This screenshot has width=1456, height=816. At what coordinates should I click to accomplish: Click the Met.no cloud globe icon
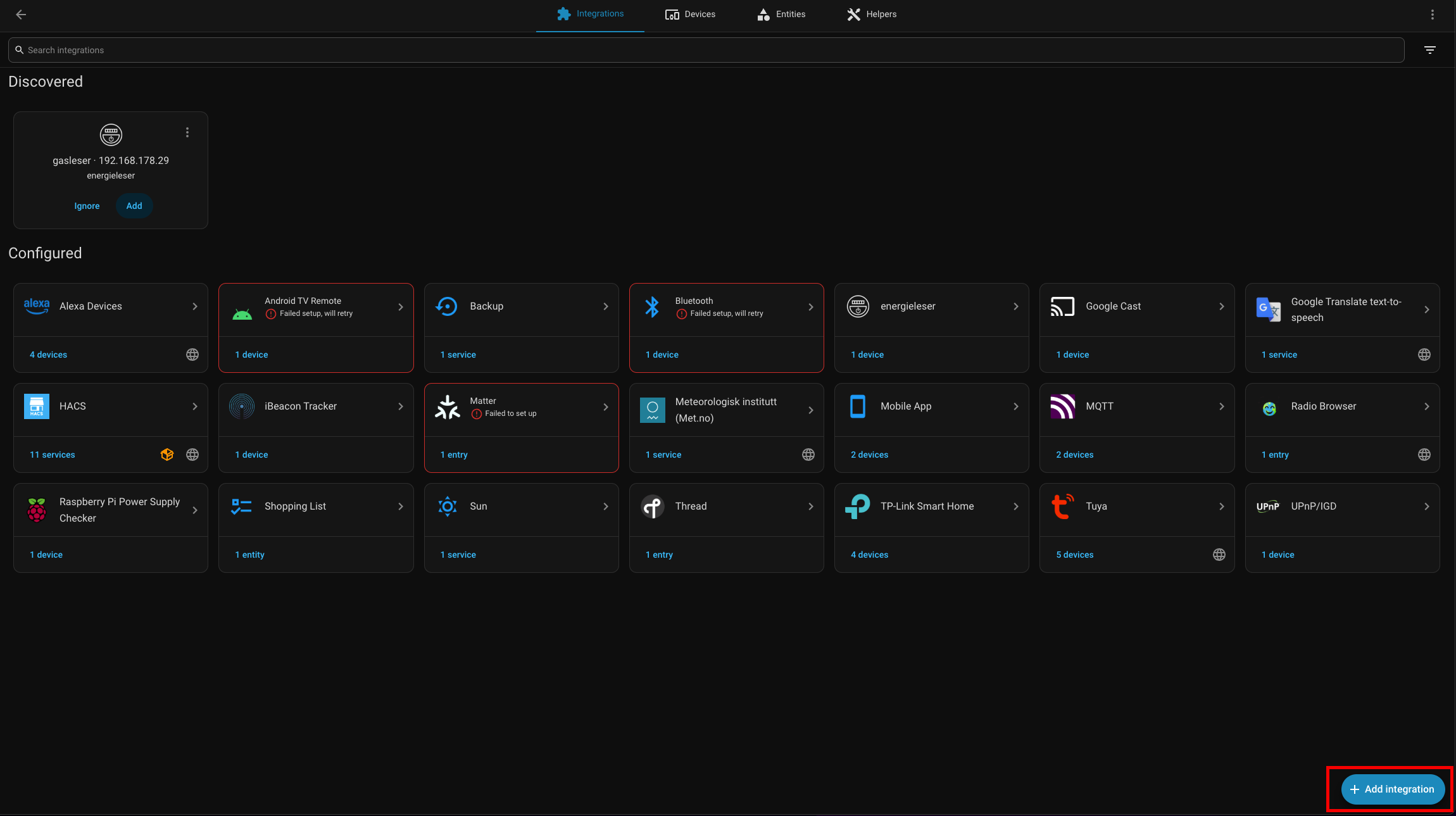808,455
